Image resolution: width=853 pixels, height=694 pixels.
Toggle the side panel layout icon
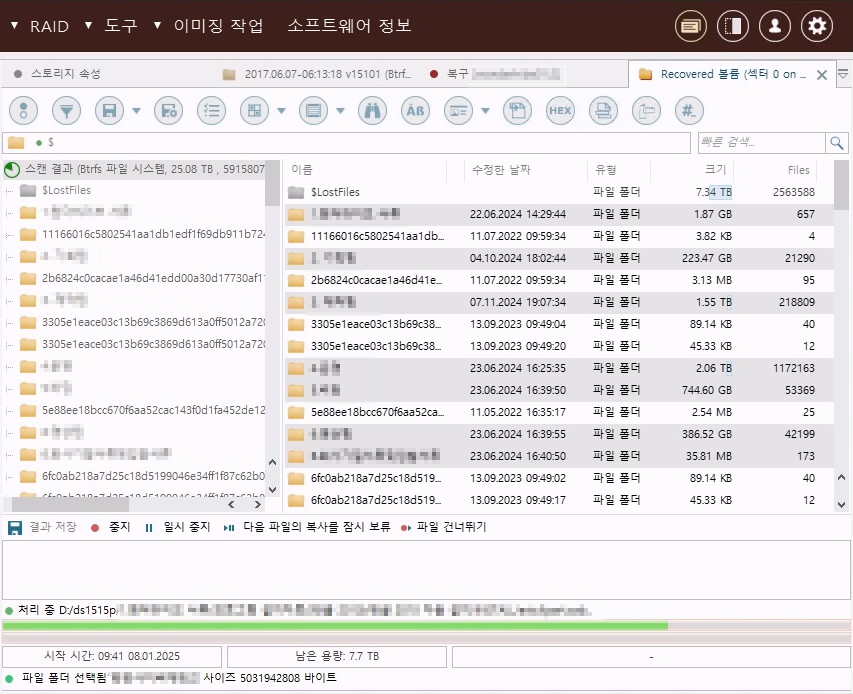(733, 25)
